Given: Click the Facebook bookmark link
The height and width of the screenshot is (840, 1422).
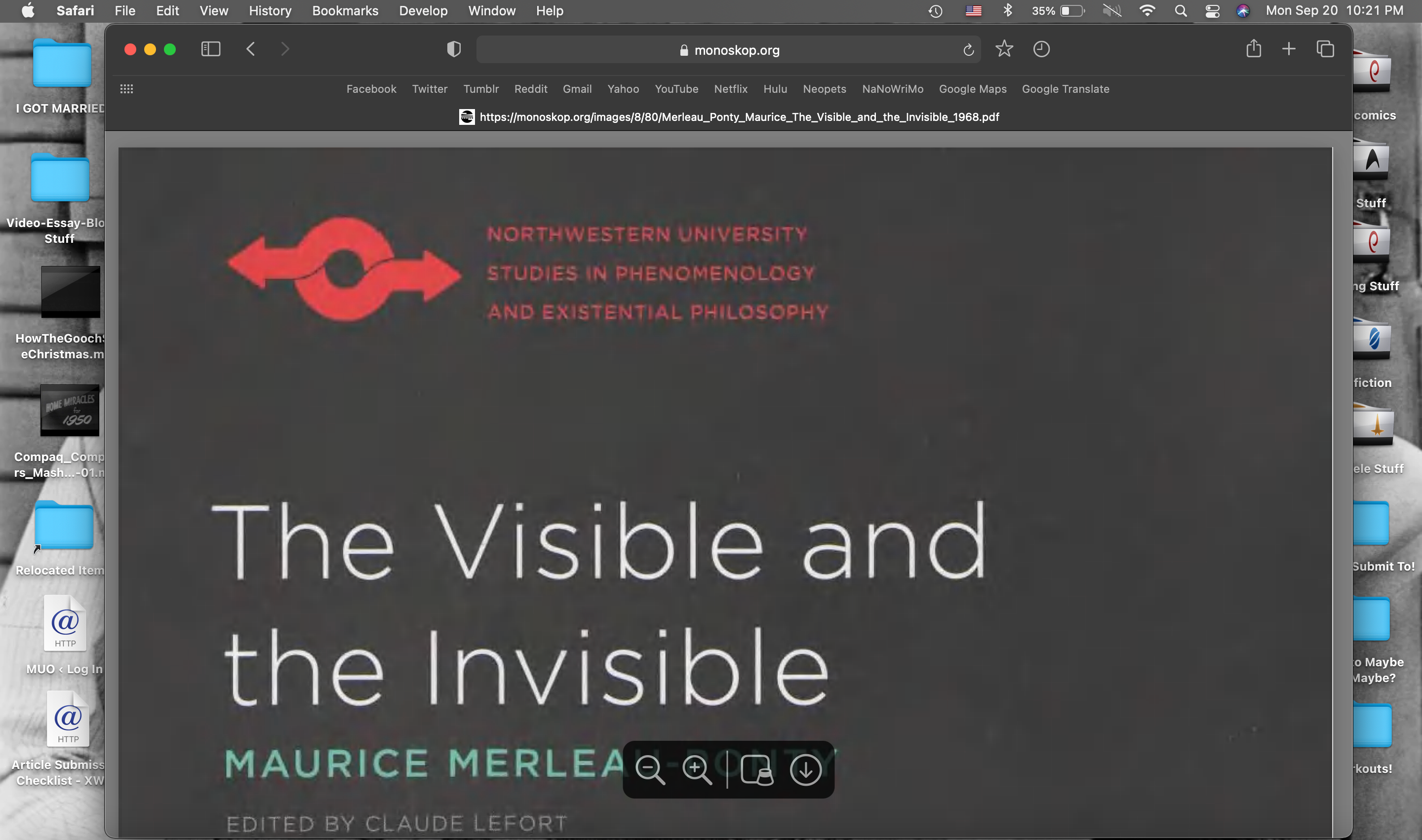Looking at the screenshot, I should pos(371,88).
